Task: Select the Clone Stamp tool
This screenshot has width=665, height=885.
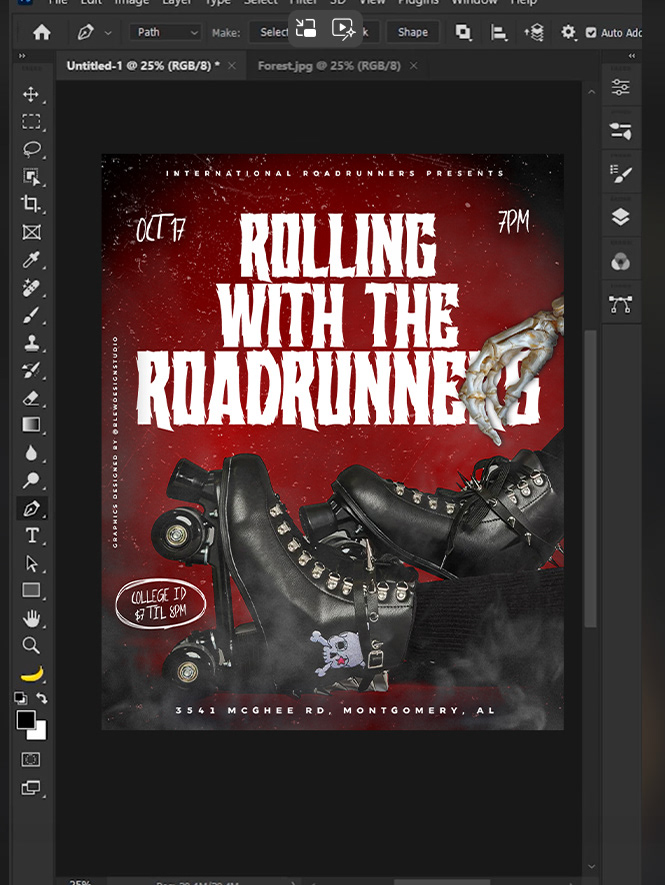Action: pos(31,343)
